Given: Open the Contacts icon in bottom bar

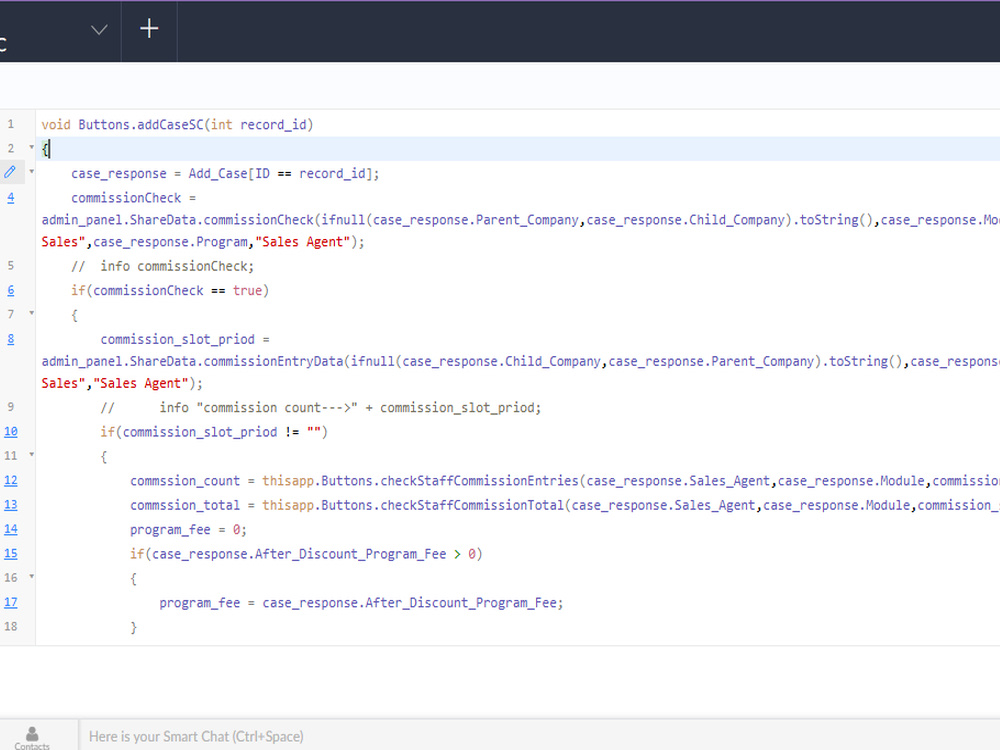Looking at the screenshot, I should [x=32, y=738].
